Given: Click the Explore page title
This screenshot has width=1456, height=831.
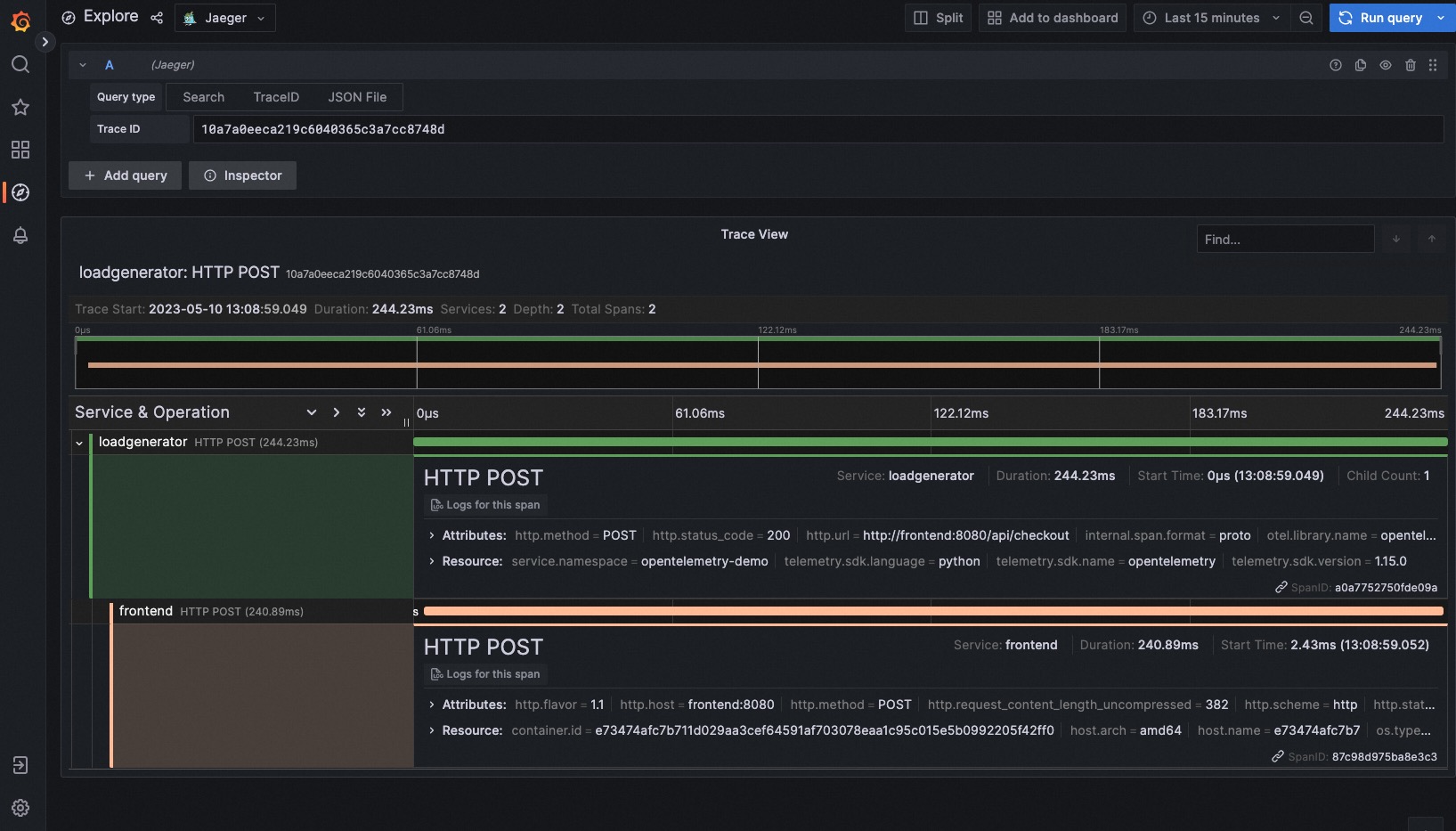Looking at the screenshot, I should [x=110, y=17].
